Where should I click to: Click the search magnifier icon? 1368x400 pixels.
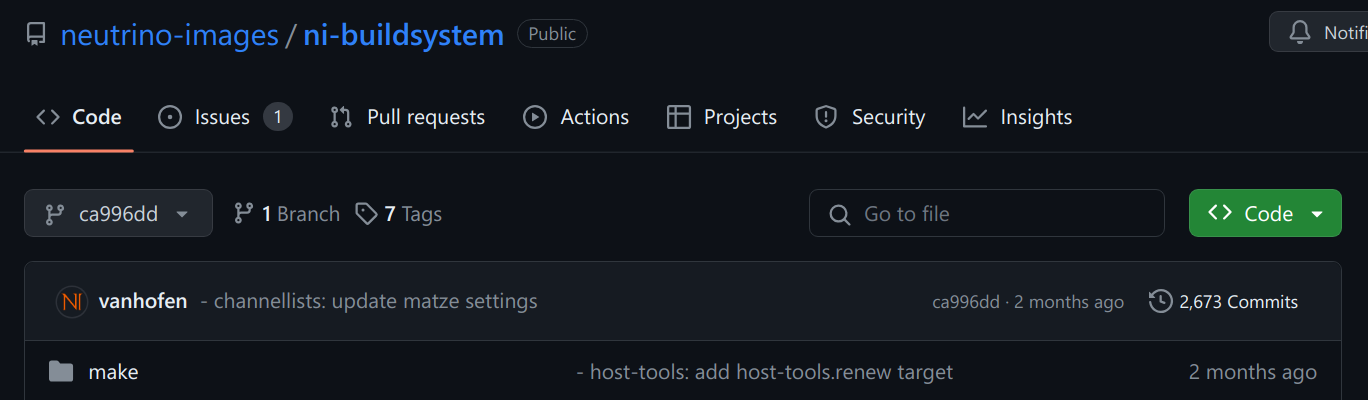[840, 214]
